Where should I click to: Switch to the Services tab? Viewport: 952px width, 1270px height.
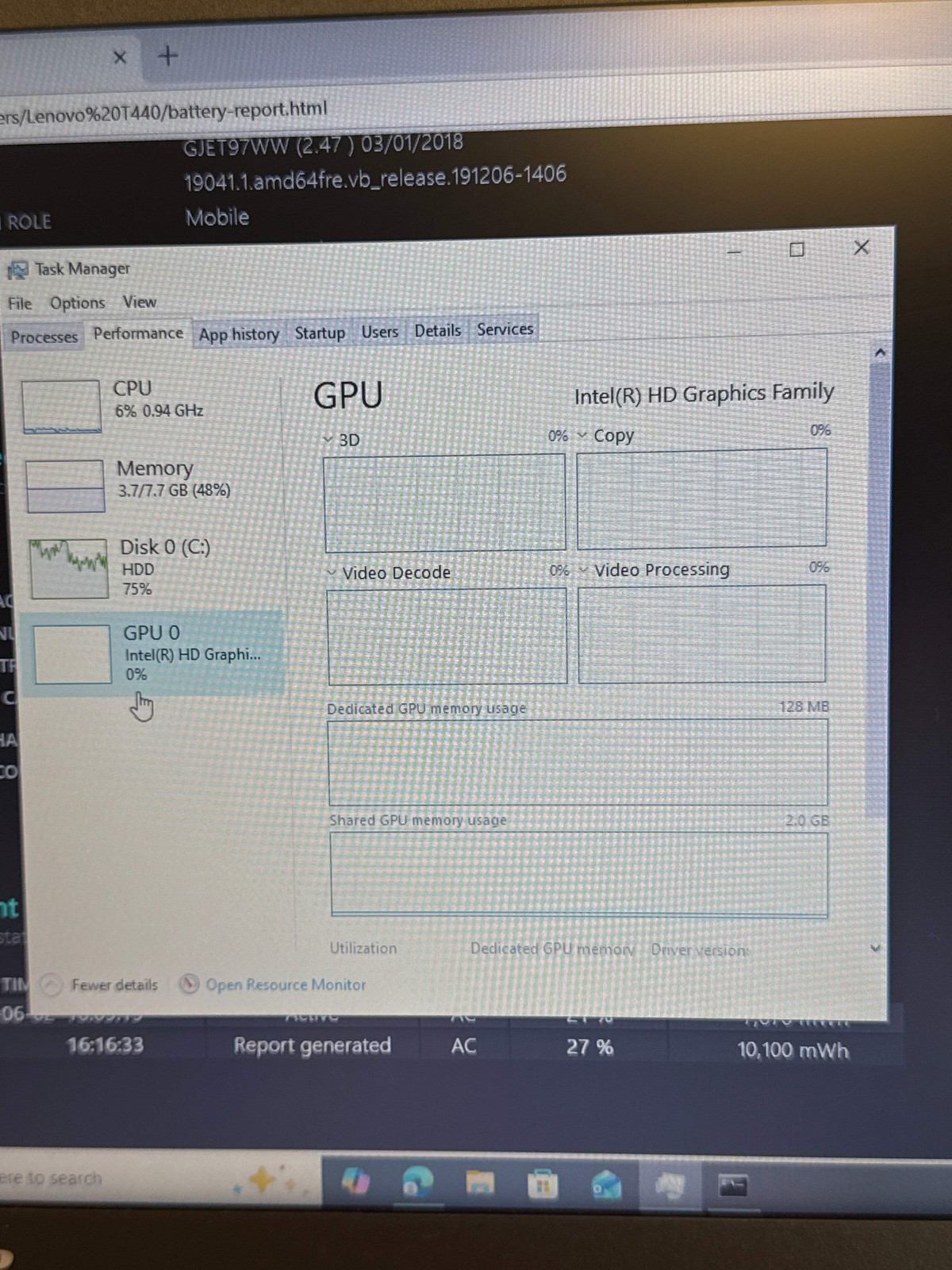coord(505,329)
